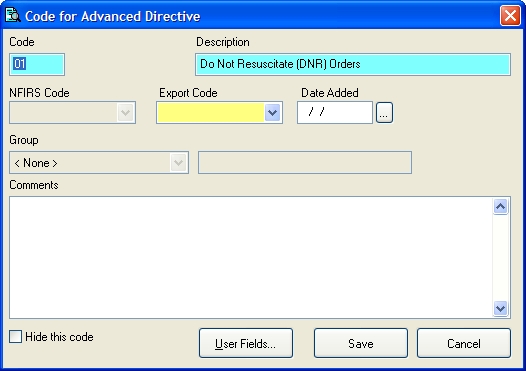Click the Group label

coord(24,140)
